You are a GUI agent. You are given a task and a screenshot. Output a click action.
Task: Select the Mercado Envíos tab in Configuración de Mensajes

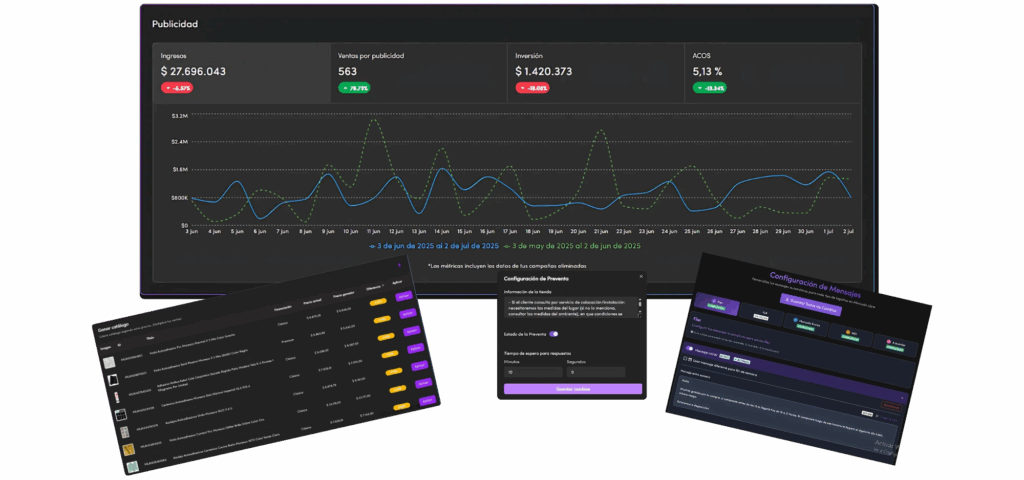pyautogui.click(x=806, y=325)
